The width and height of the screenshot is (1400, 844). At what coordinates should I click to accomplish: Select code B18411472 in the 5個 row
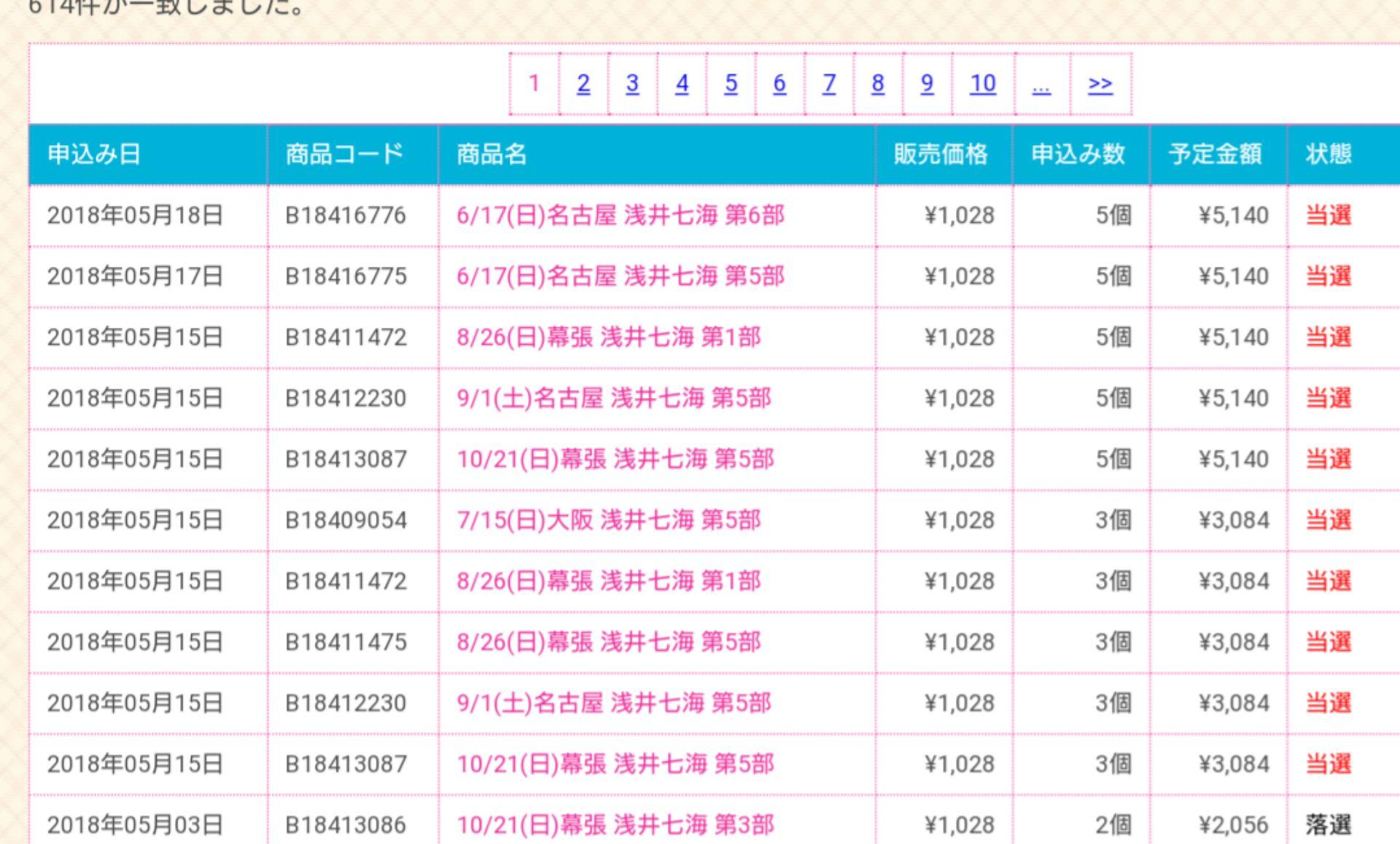[x=346, y=337]
